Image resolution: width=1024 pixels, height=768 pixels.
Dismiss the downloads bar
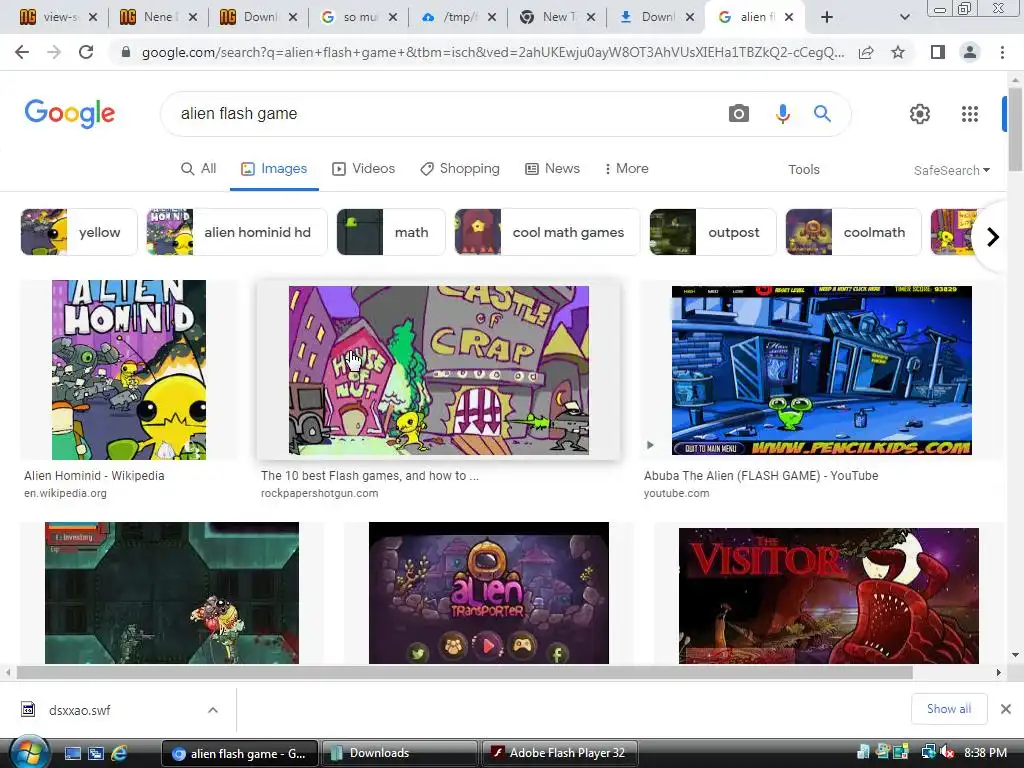tap(1006, 709)
